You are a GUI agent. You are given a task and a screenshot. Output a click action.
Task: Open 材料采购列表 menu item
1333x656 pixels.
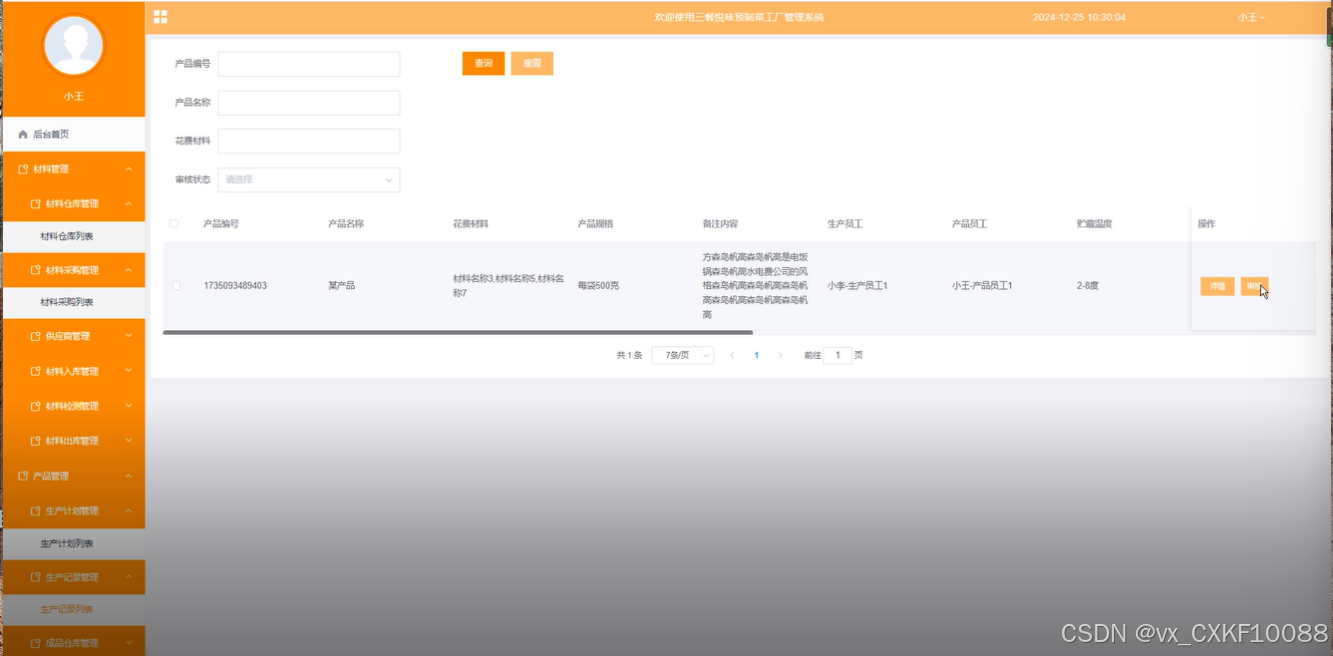[73, 302]
